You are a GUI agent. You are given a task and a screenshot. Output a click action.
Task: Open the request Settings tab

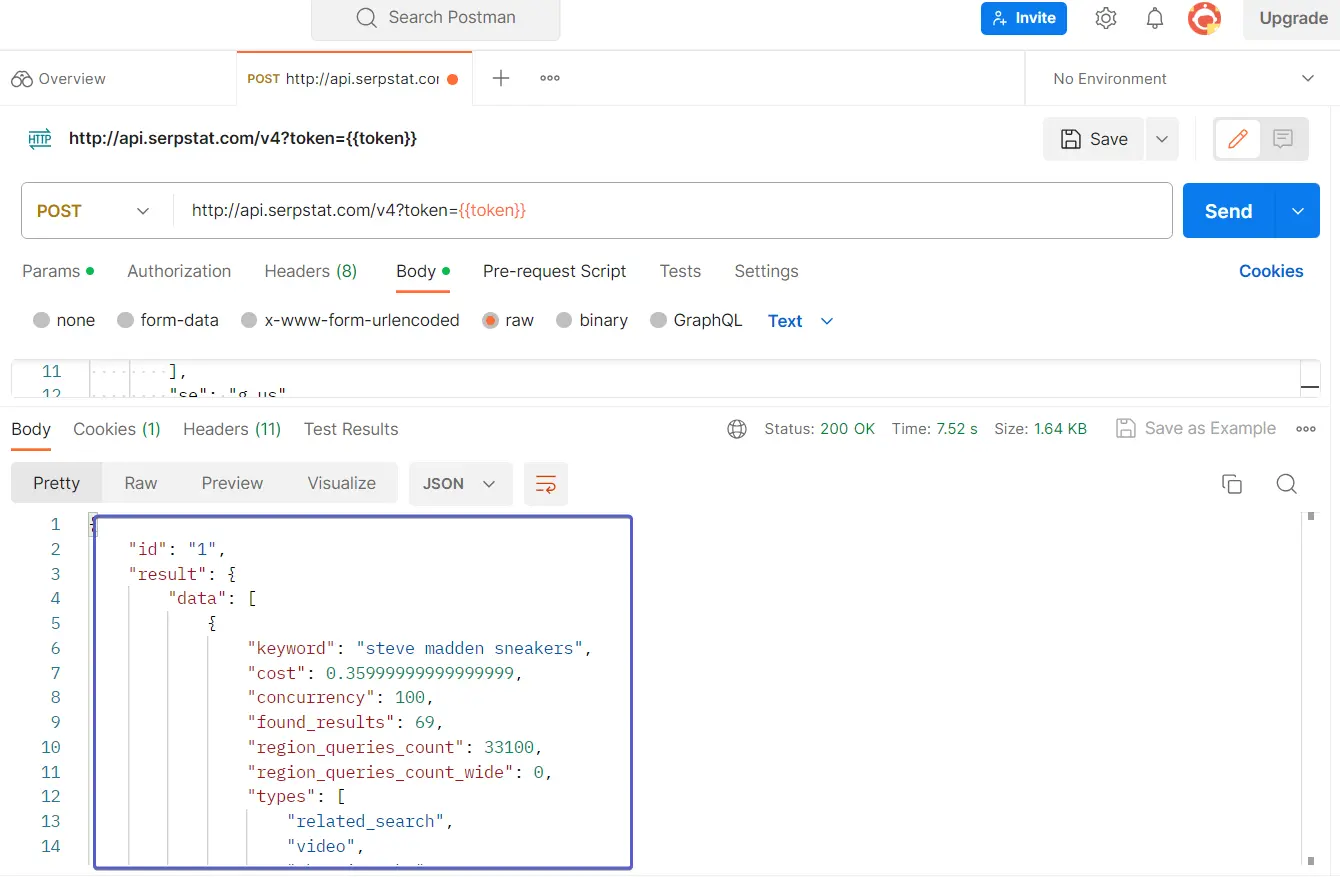click(x=766, y=271)
